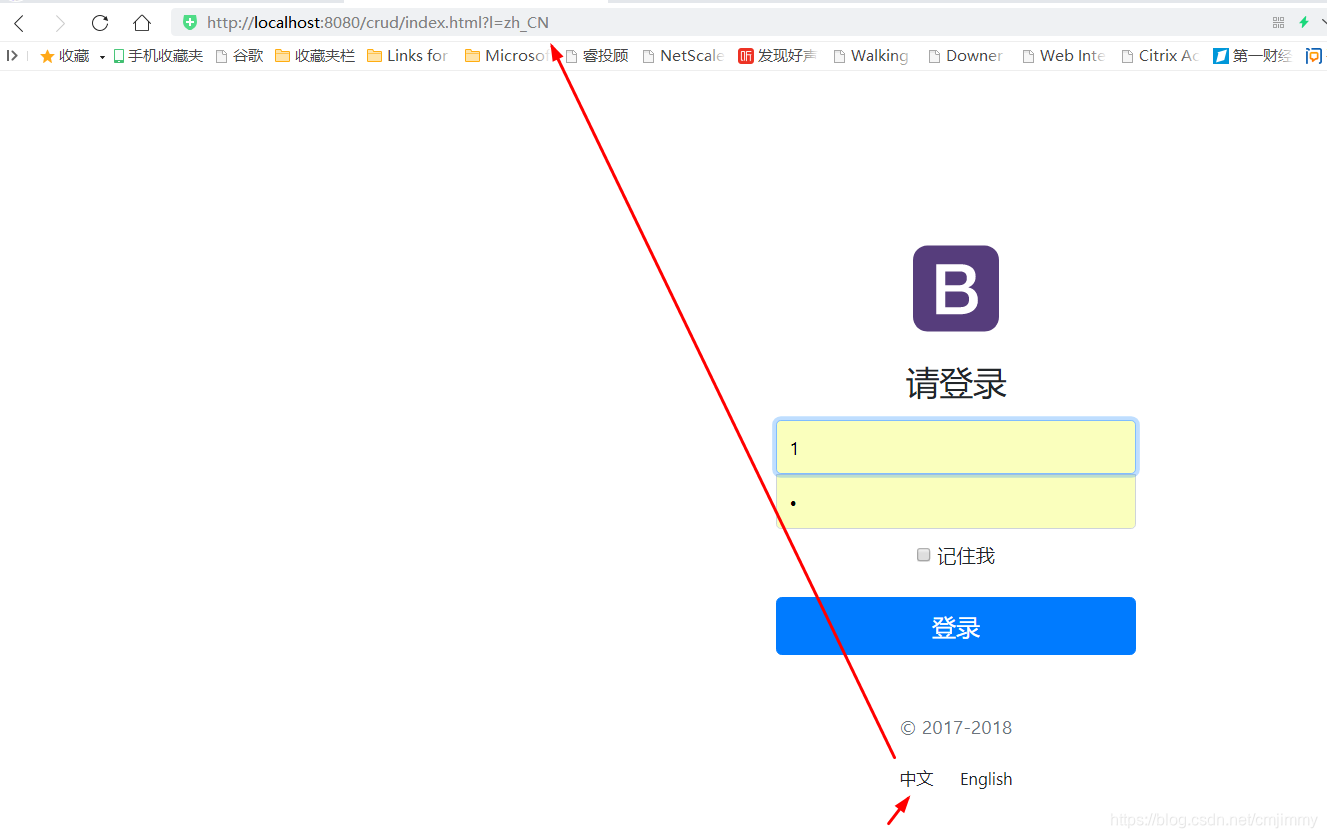Open the 收藏夹栏 bookmark folder
The height and width of the screenshot is (838, 1327).
(315, 56)
